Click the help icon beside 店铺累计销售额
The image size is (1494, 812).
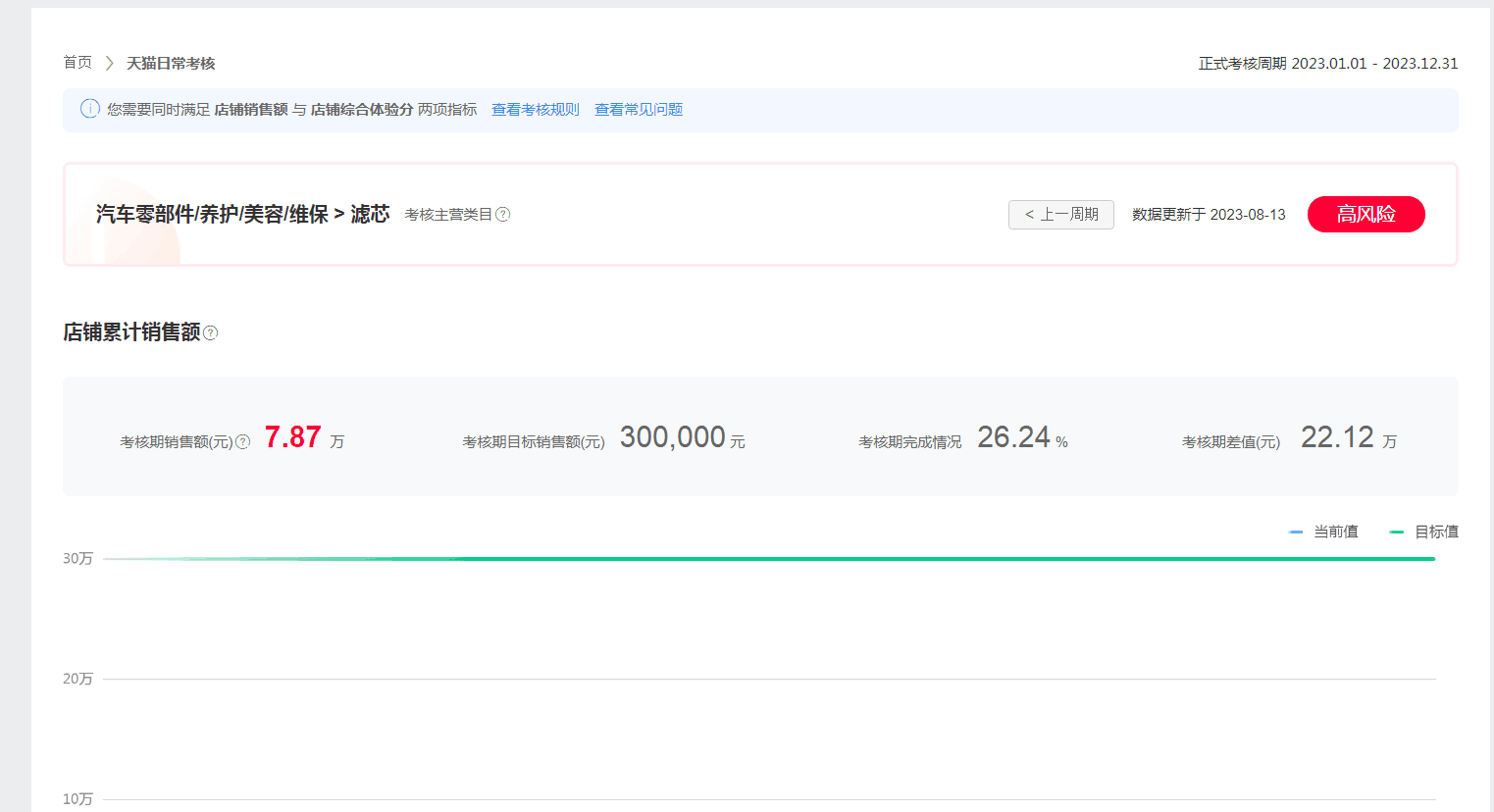click(x=210, y=333)
